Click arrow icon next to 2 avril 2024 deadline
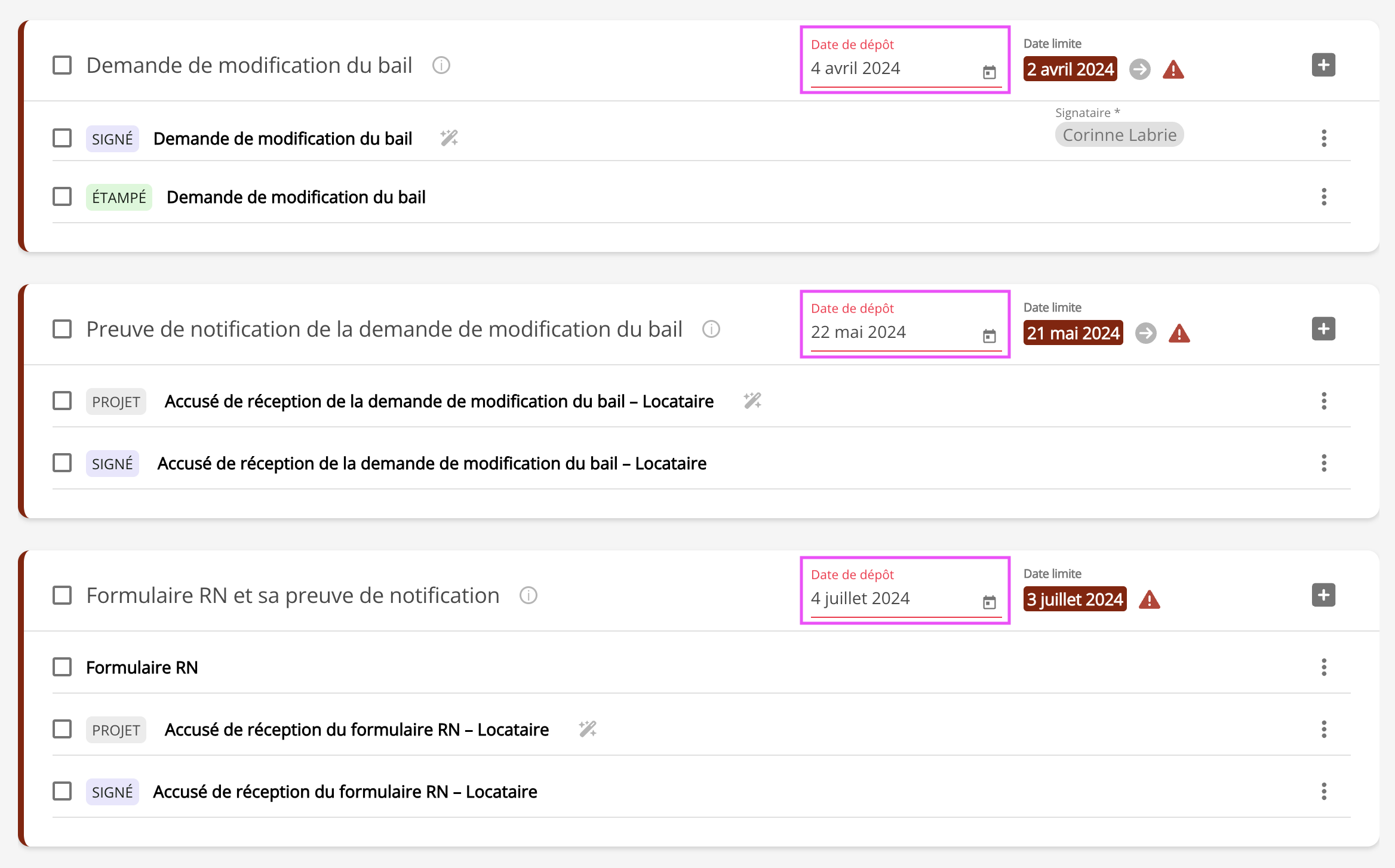This screenshot has width=1395, height=868. (1139, 69)
